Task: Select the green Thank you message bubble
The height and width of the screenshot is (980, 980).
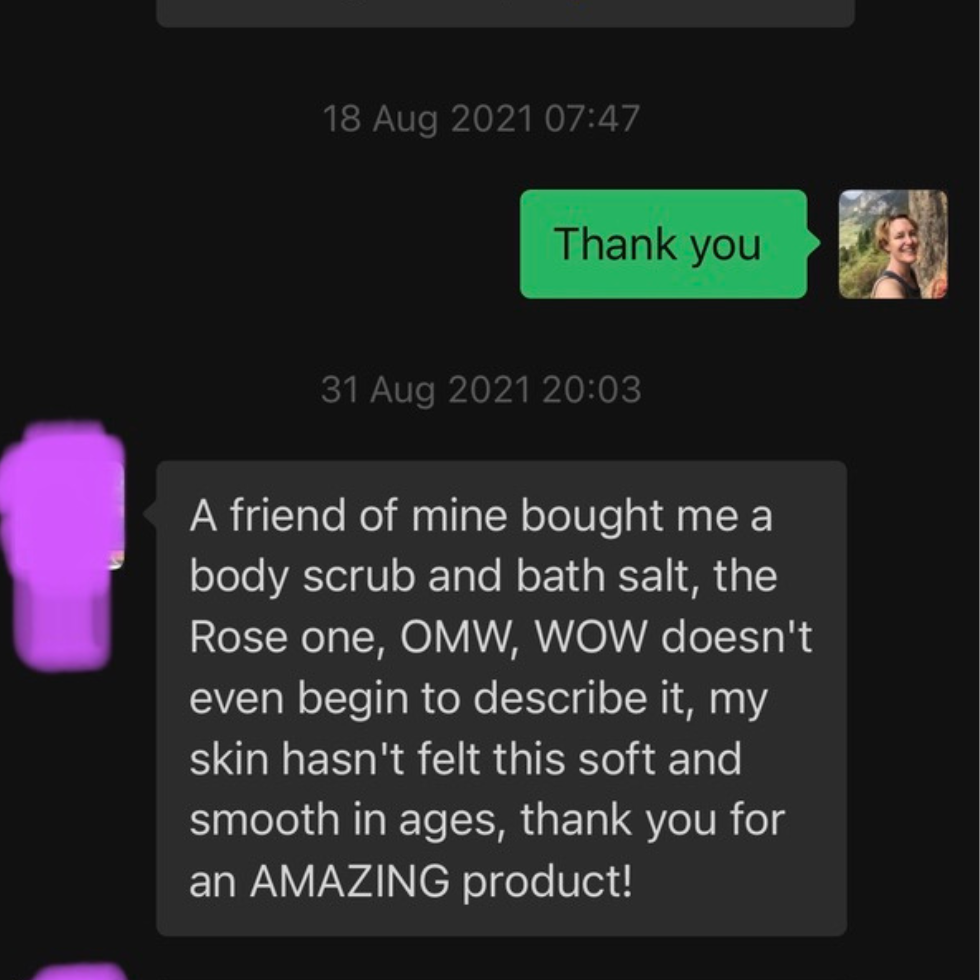Action: pyautogui.click(x=664, y=244)
